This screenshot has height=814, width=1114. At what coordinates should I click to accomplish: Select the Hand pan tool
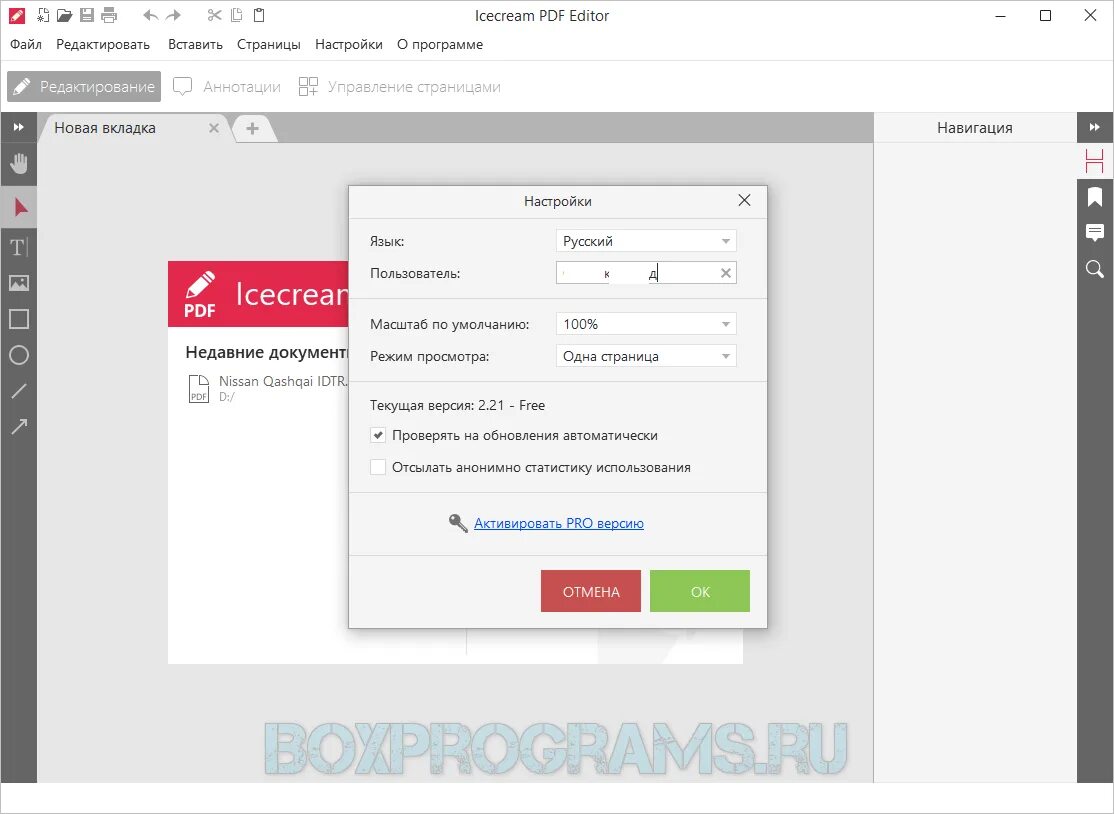(x=19, y=164)
